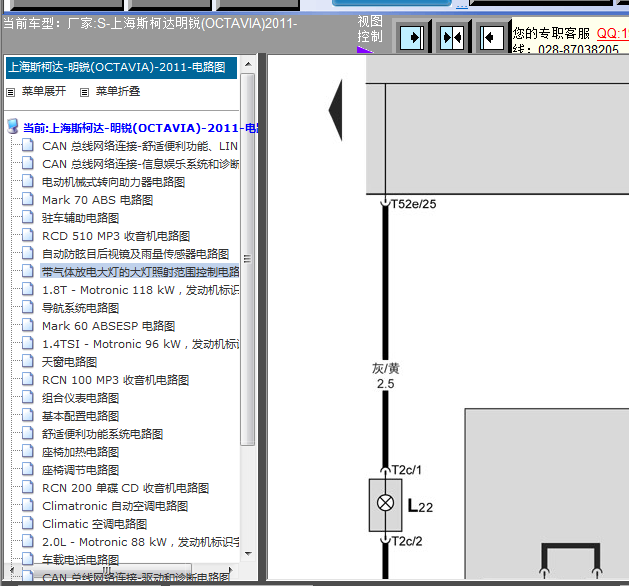Image resolution: width=629 pixels, height=586 pixels.
Task: Click the L22 lamp symbol in the diagram
Action: [386, 505]
